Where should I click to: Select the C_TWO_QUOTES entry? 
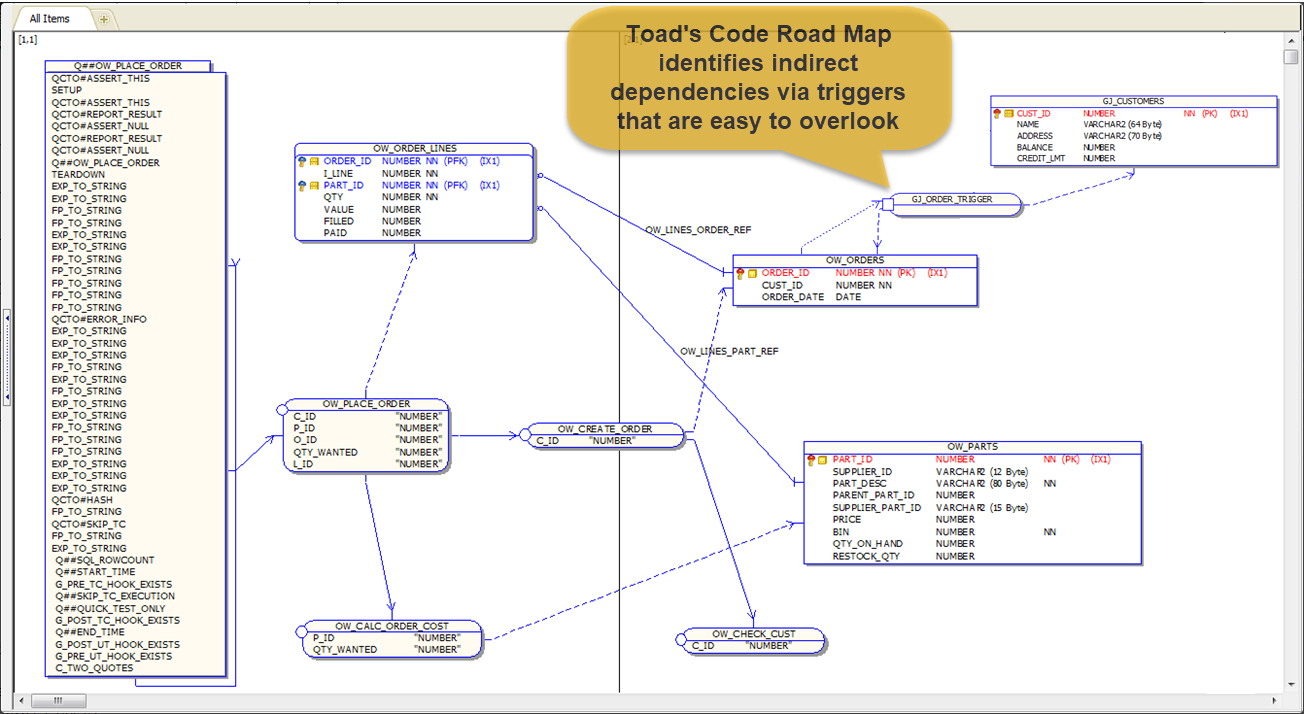click(x=94, y=668)
